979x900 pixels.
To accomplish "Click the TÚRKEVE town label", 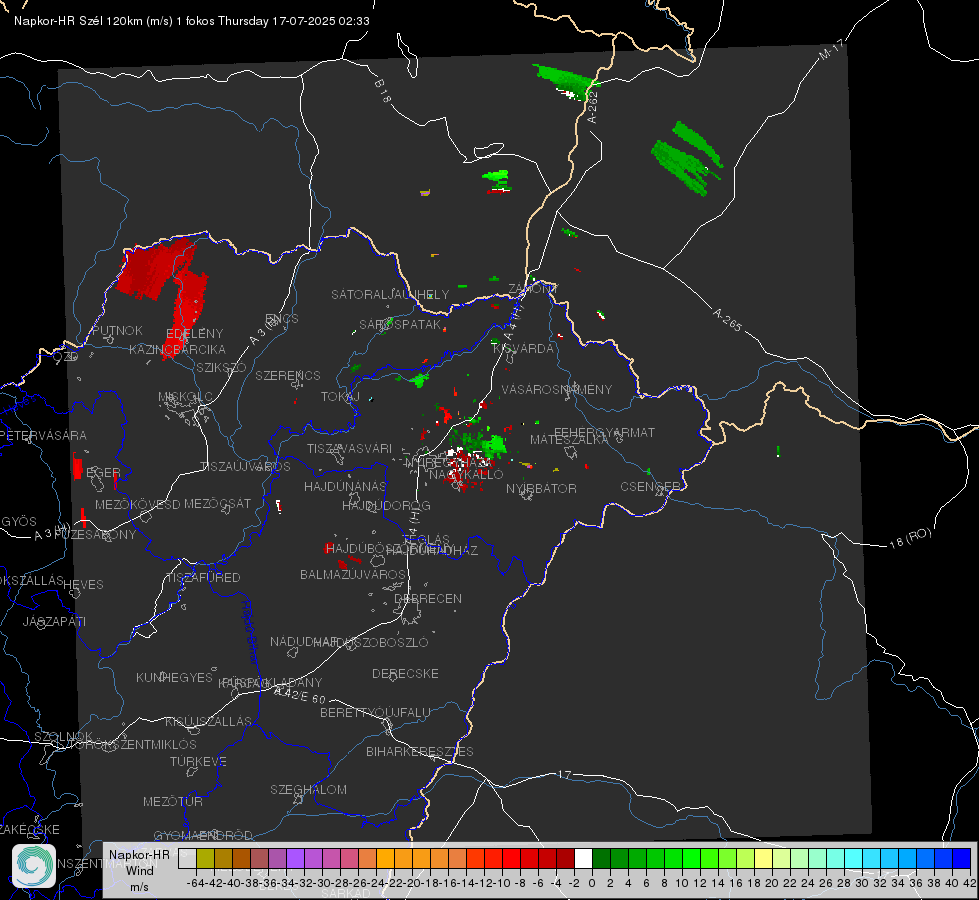I will (x=199, y=761).
